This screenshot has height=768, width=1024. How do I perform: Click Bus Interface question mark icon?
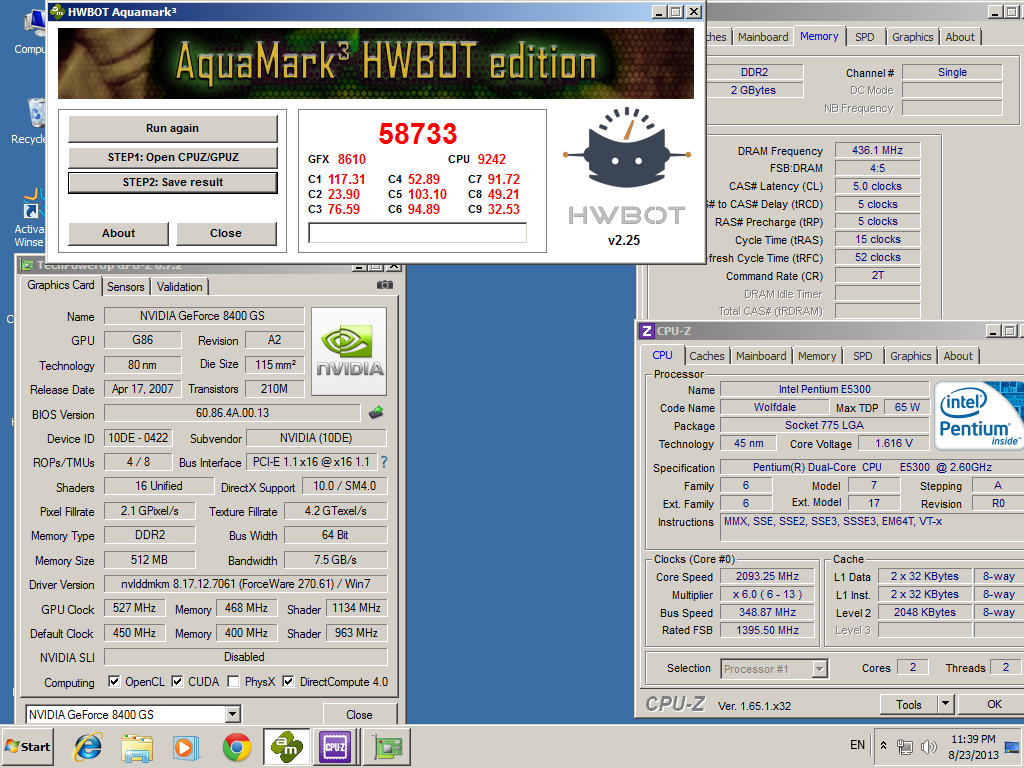tap(384, 462)
